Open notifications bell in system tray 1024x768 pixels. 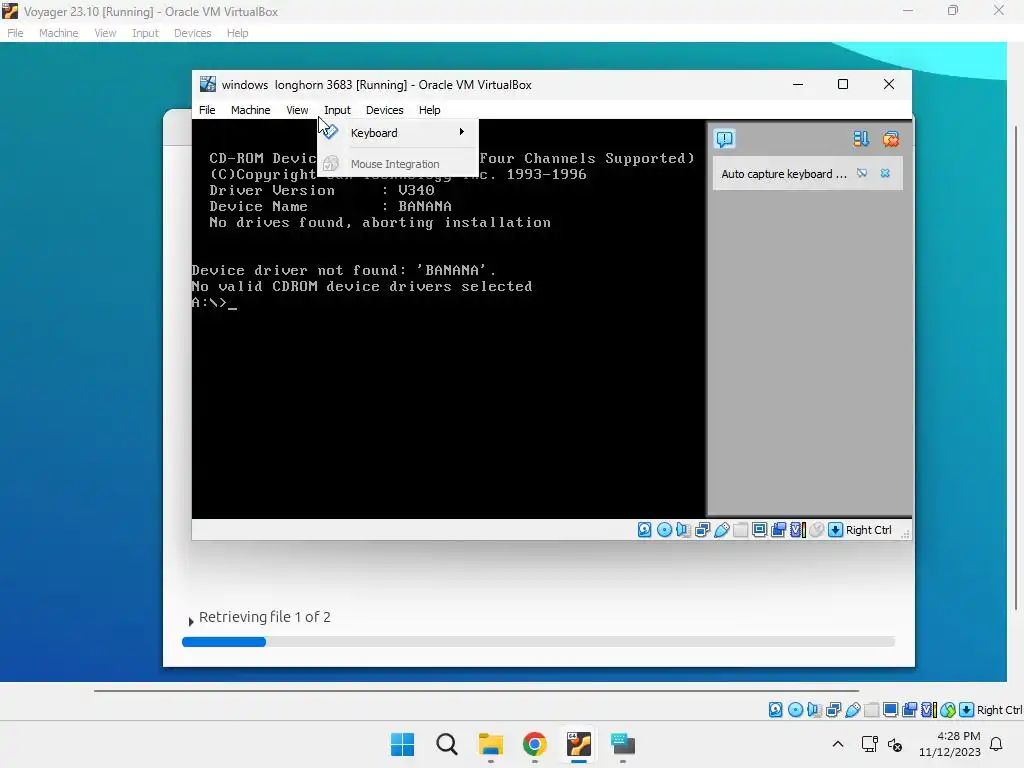click(997, 744)
